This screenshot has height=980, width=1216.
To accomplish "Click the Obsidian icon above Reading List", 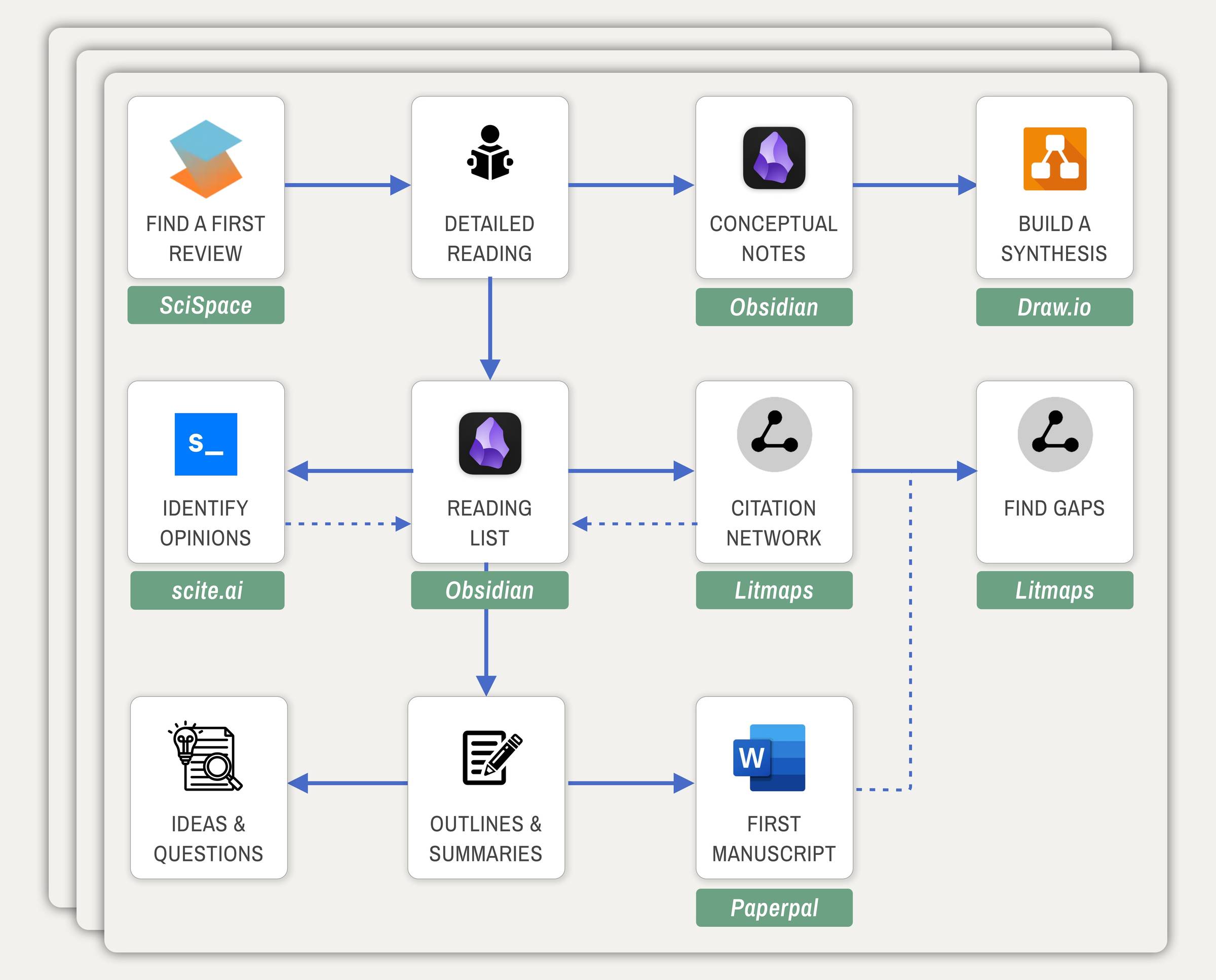I will click(489, 443).
